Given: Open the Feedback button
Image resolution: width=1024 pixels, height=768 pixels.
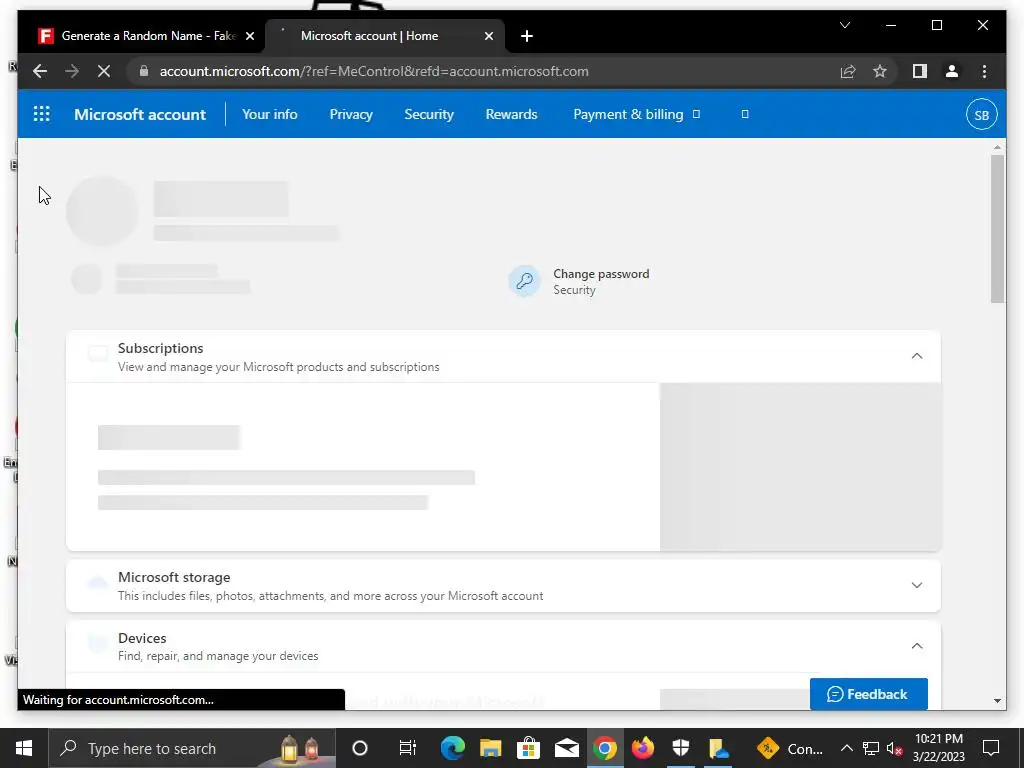Looking at the screenshot, I should 868,694.
